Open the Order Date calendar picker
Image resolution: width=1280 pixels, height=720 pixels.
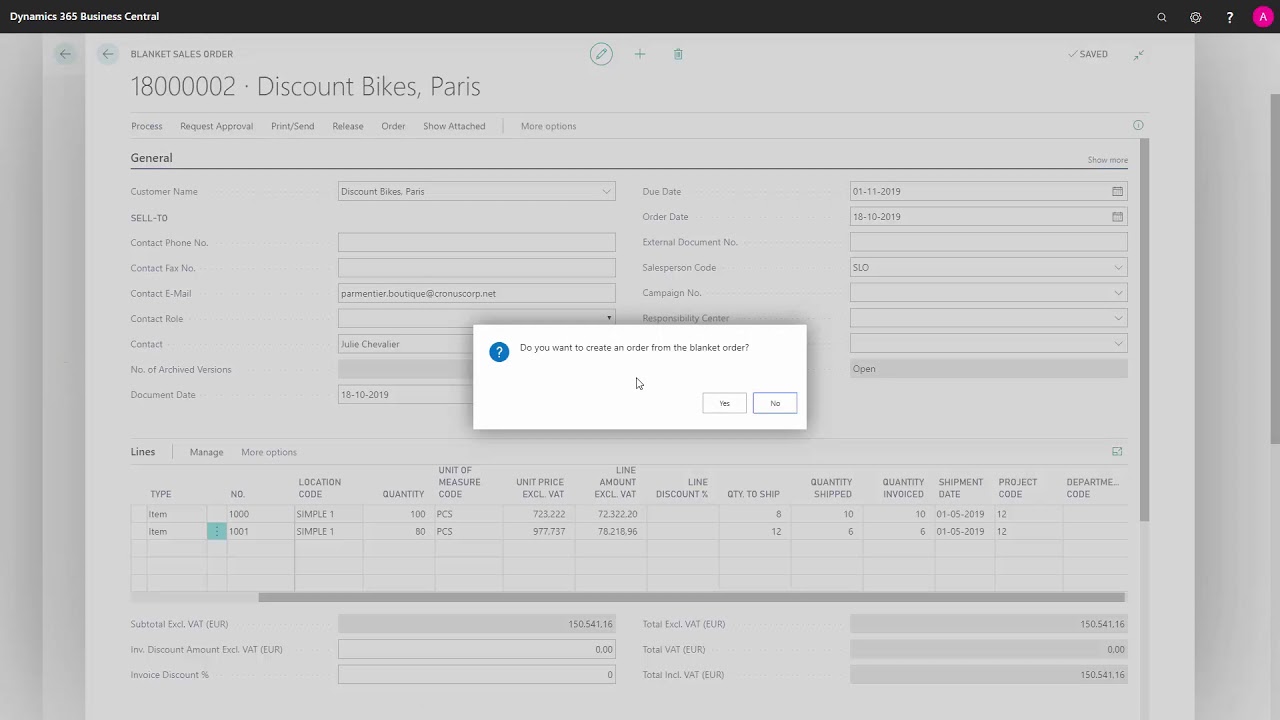point(1117,216)
